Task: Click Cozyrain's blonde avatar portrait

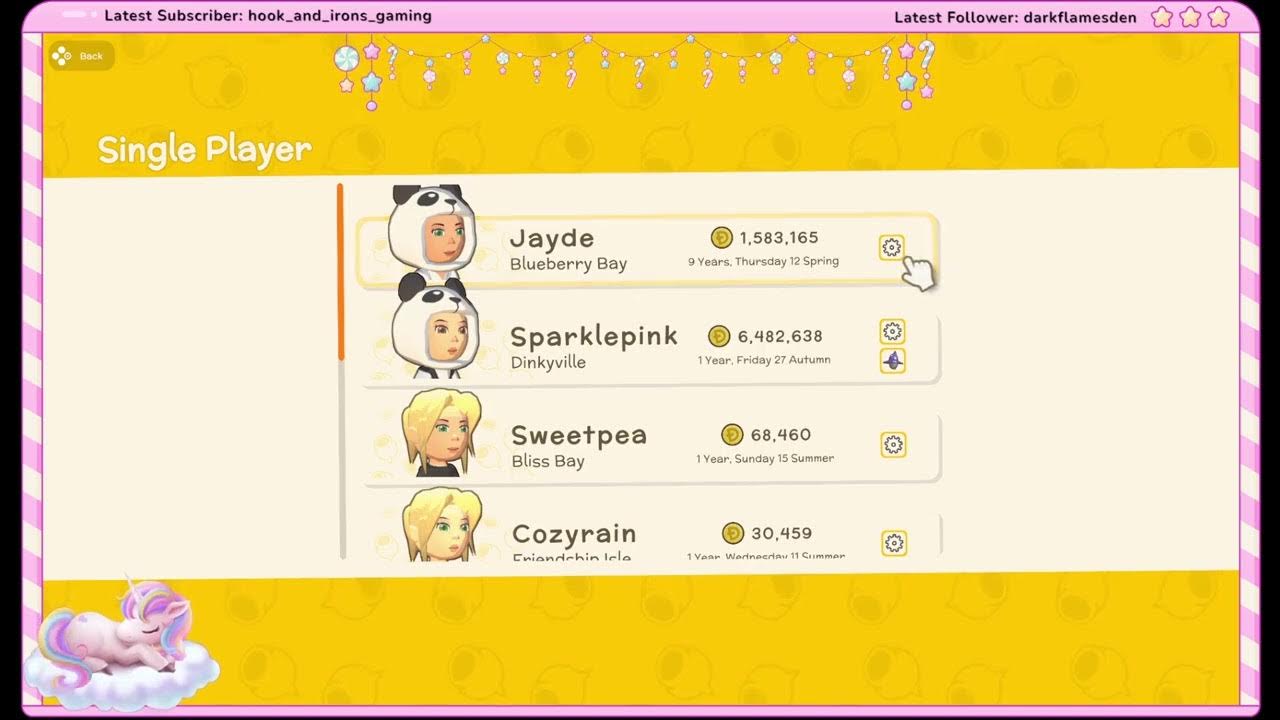Action: 442,525
